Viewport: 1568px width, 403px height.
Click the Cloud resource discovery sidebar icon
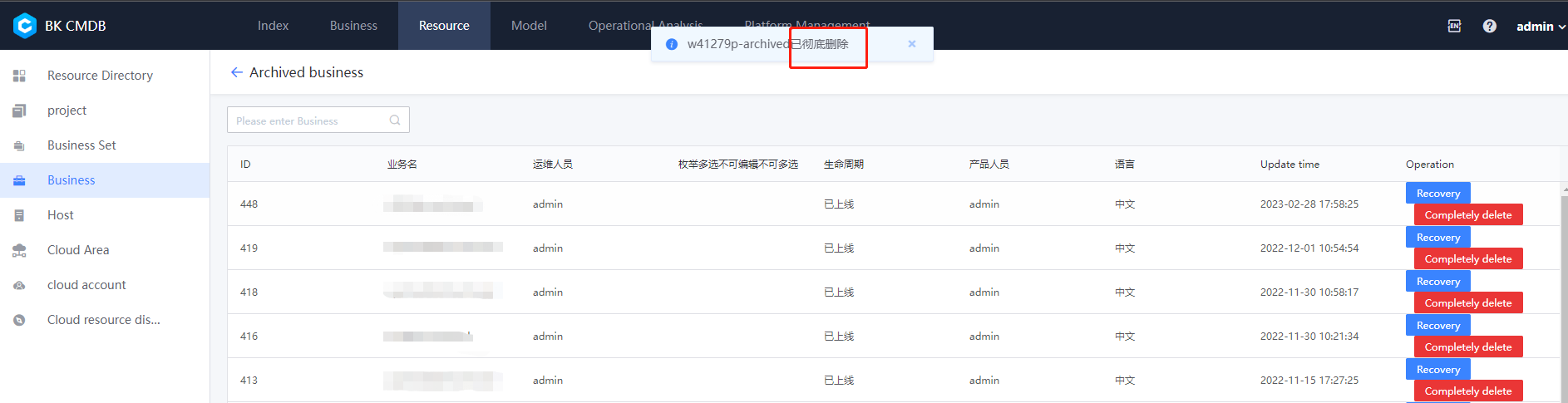(x=19, y=320)
